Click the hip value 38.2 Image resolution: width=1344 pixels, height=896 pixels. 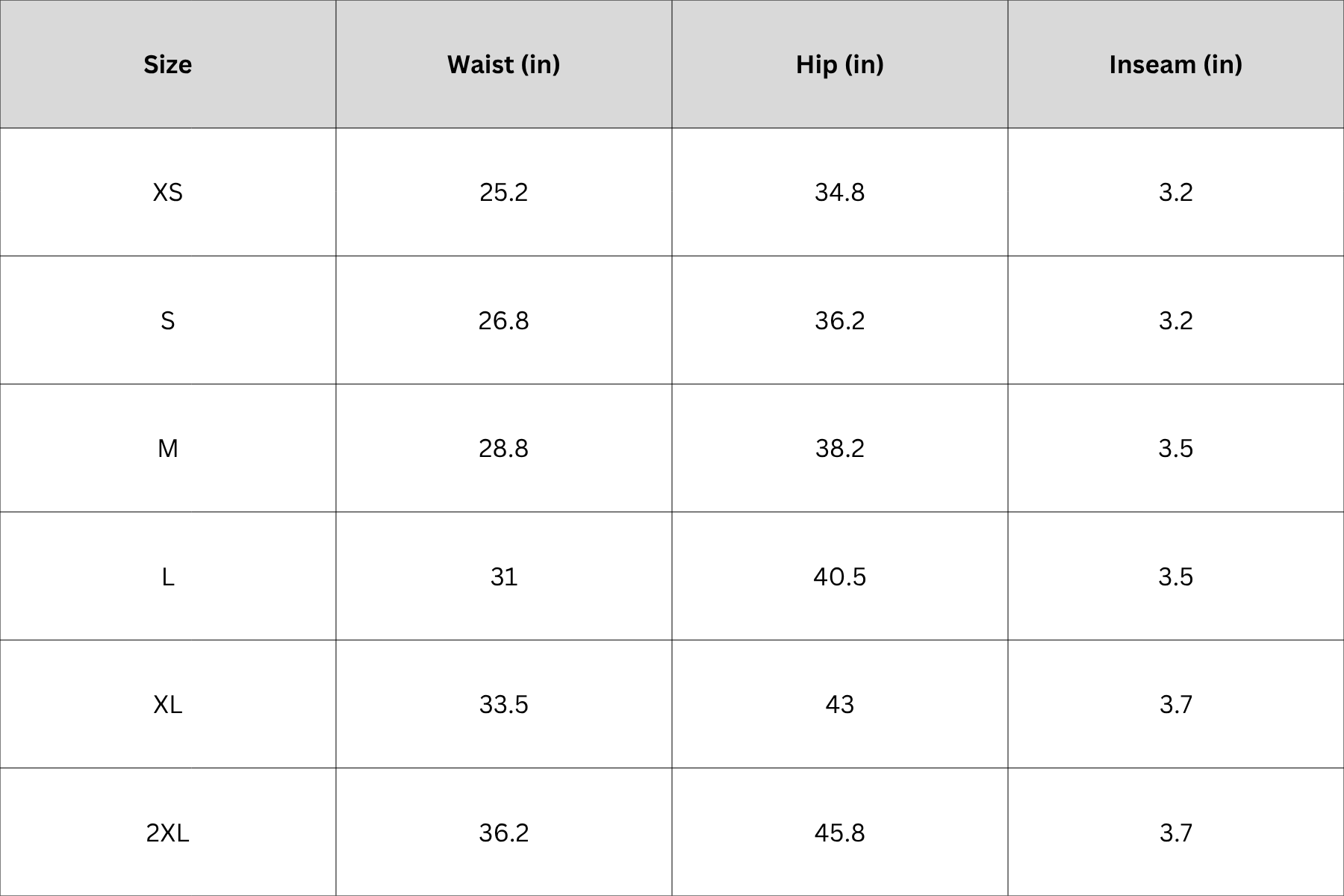pos(839,449)
